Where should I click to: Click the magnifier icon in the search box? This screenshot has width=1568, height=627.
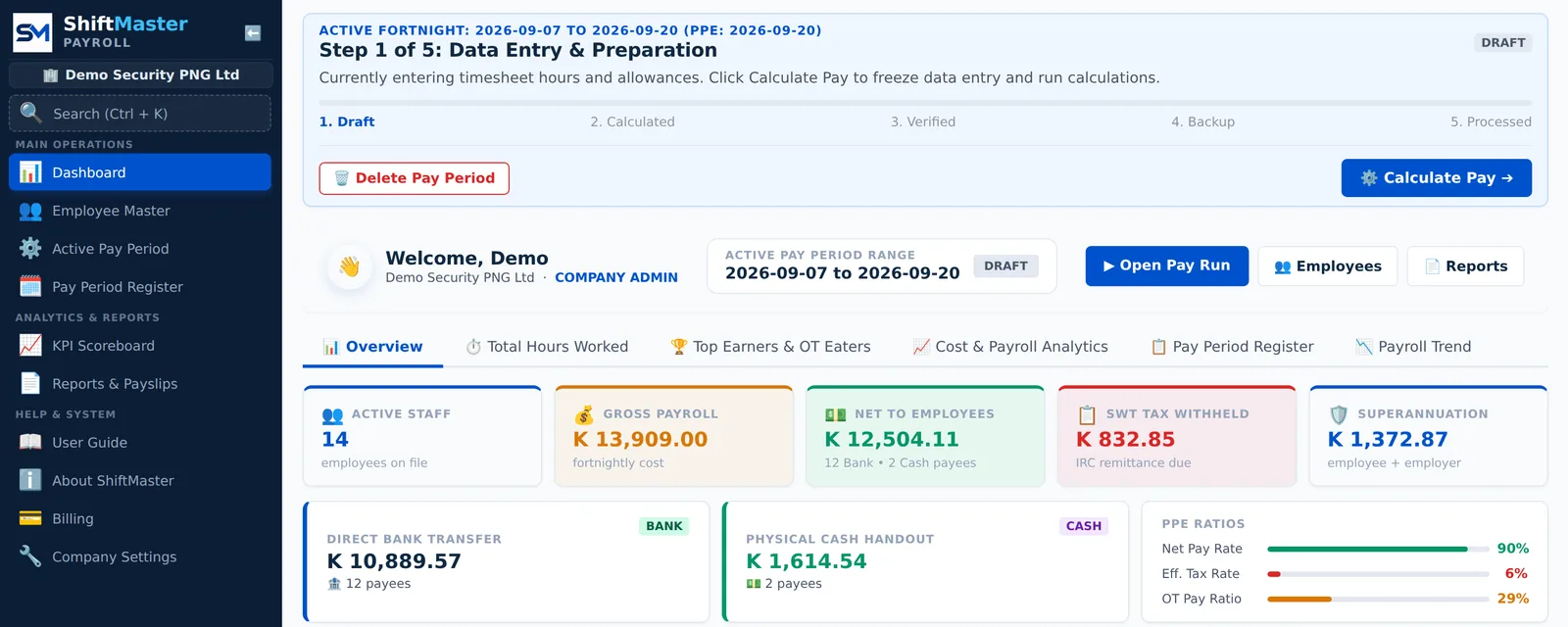click(x=31, y=113)
